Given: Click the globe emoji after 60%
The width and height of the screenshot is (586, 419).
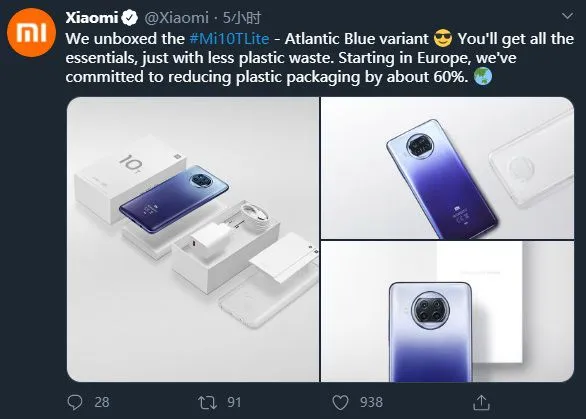Looking at the screenshot, I should [x=483, y=76].
